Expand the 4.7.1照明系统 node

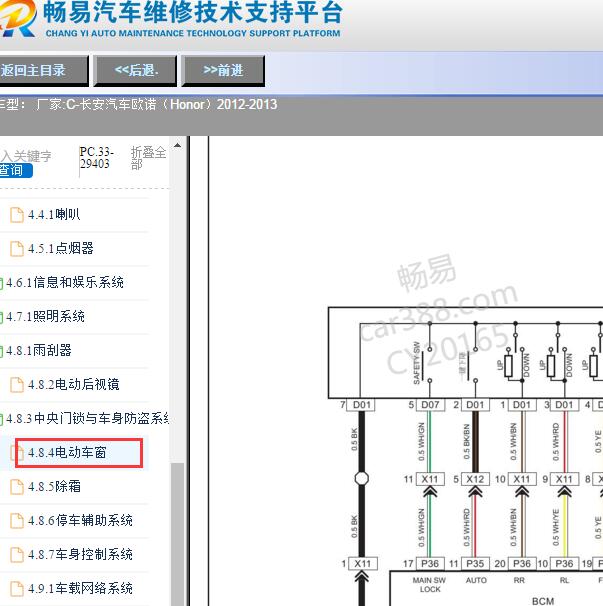[x=45, y=317]
